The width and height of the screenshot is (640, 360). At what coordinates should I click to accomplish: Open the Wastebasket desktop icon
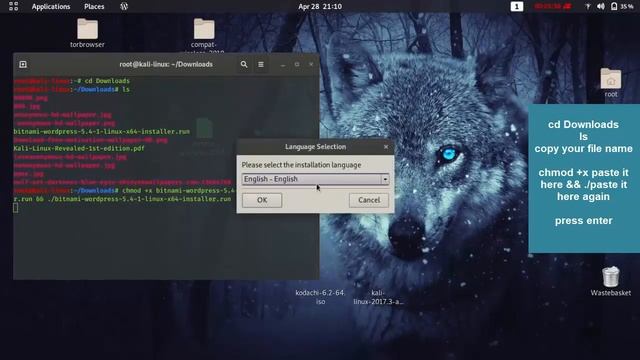tap(611, 281)
